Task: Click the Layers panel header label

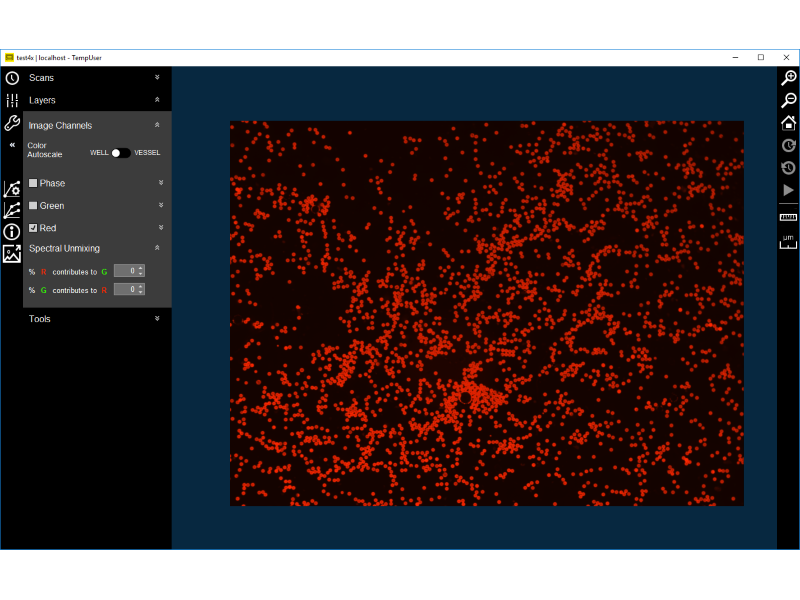Action: coord(42,100)
